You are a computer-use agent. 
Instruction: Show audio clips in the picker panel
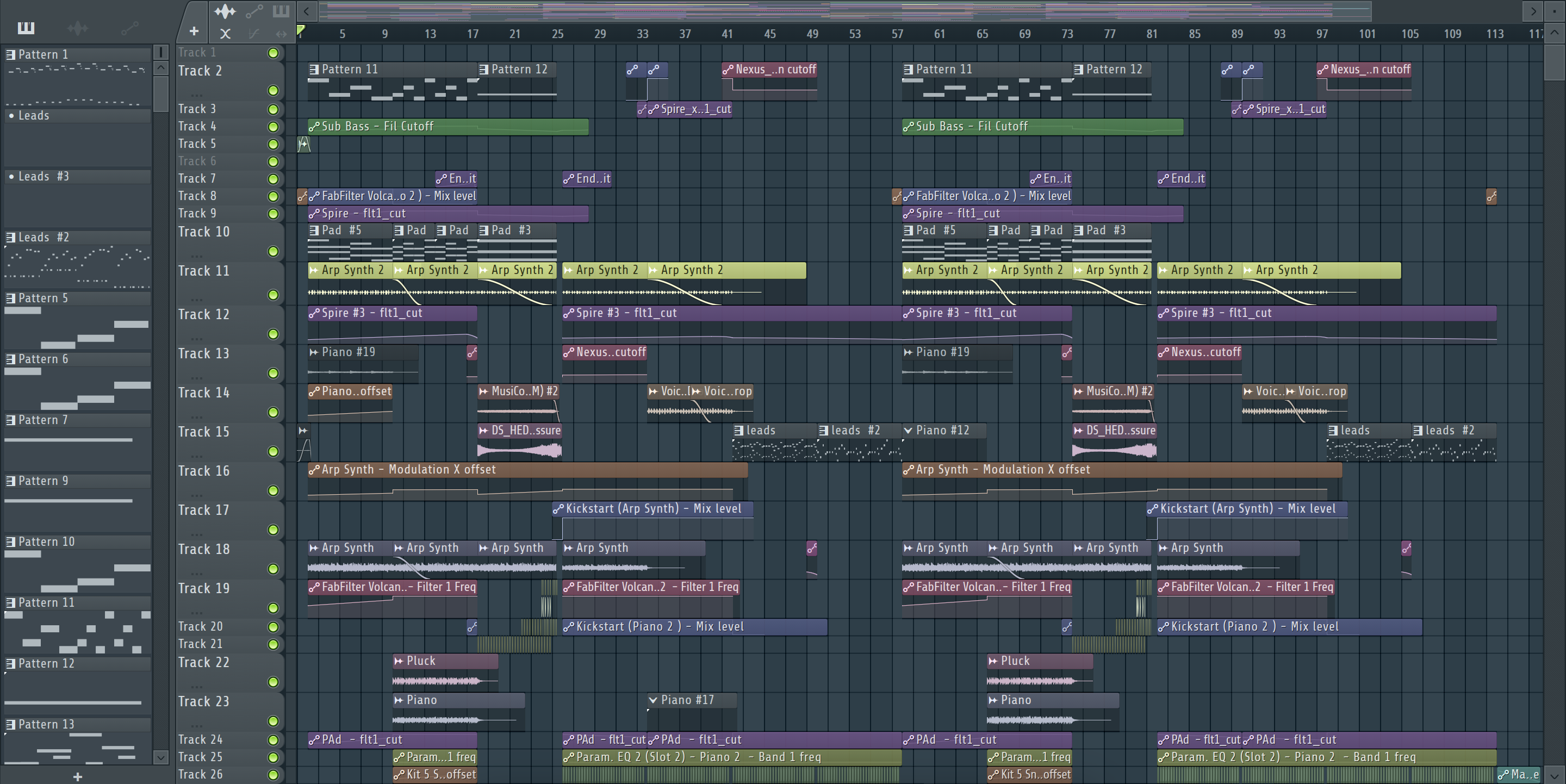pyautogui.click(x=77, y=27)
